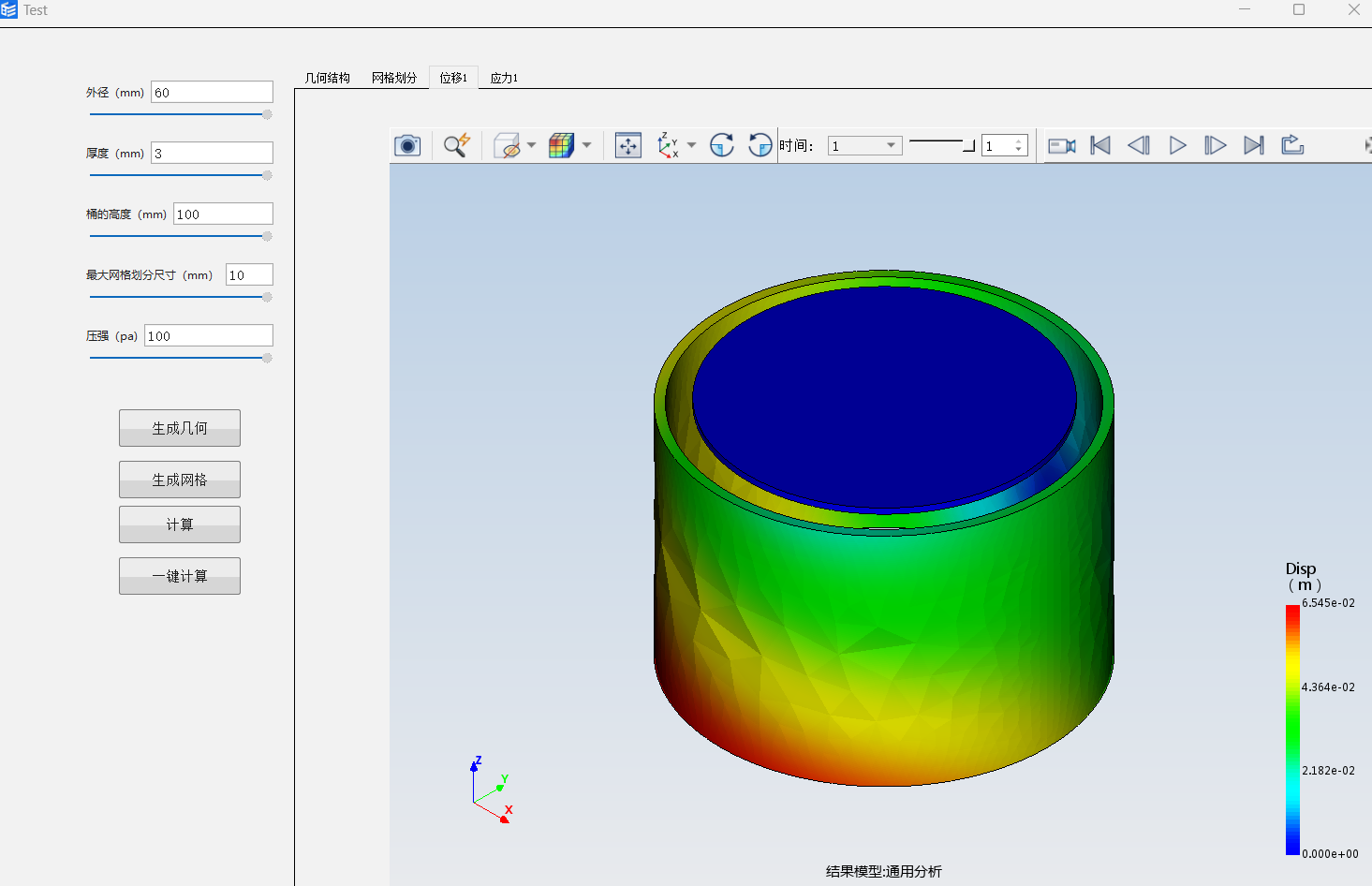This screenshot has width=1372, height=886.
Task: Click the Disp color legend bar
Action: 1292,730
